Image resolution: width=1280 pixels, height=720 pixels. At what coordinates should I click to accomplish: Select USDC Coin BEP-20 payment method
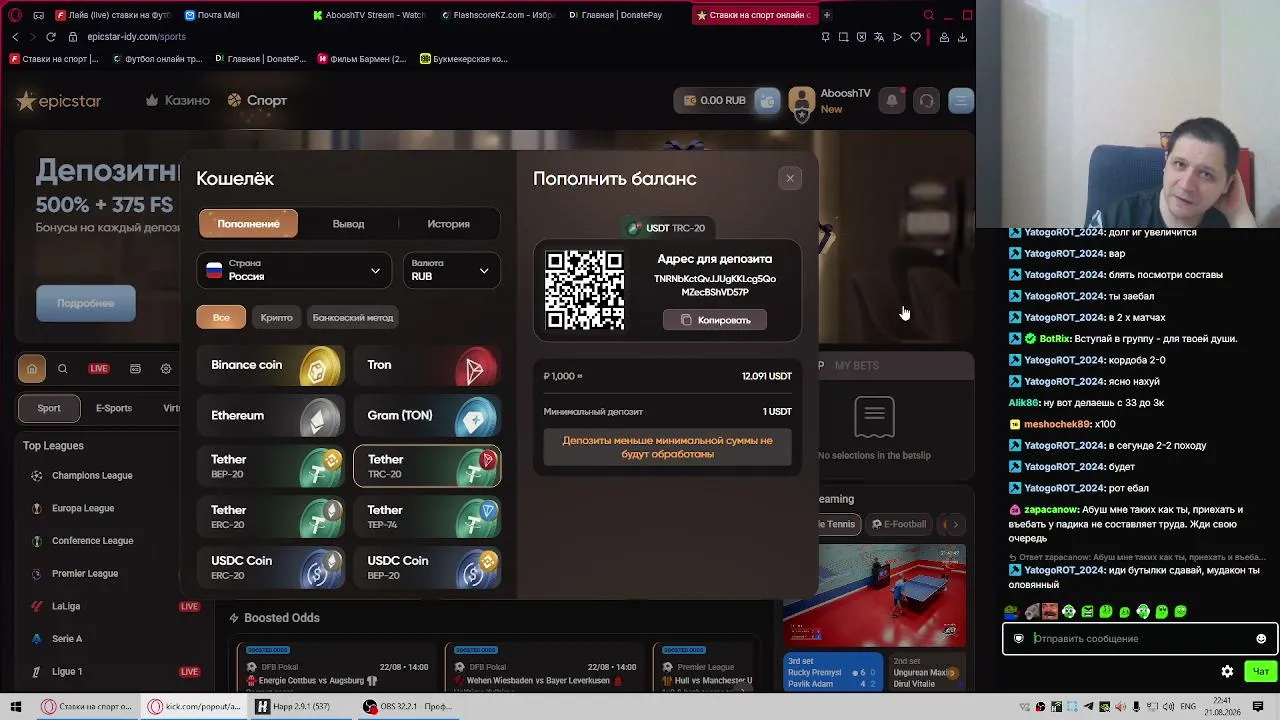click(427, 567)
